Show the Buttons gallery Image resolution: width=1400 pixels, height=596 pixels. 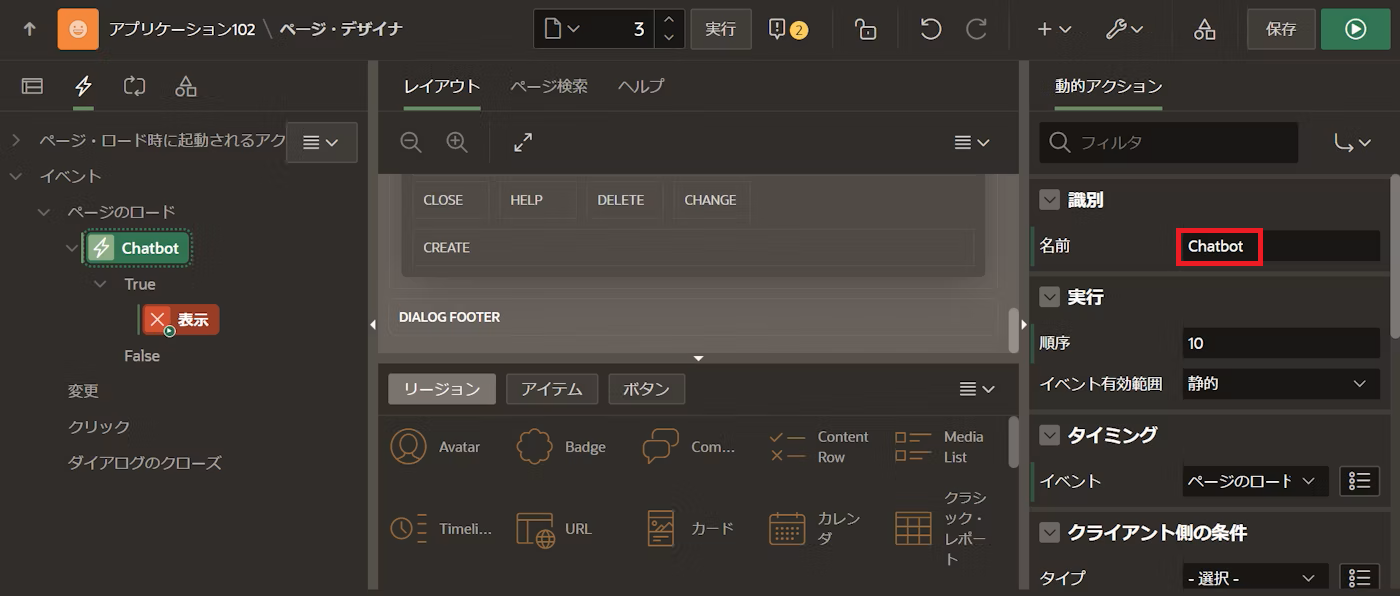(x=646, y=389)
